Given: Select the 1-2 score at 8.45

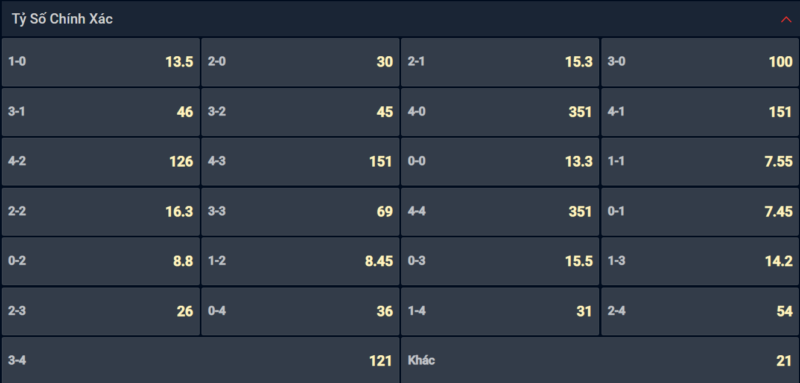Looking at the screenshot, I should [x=300, y=261].
